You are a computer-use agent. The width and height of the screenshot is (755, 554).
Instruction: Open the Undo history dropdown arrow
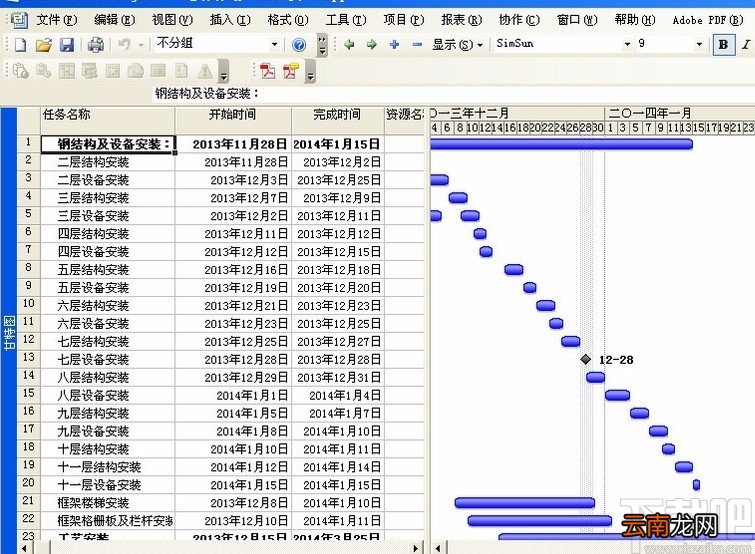point(141,45)
